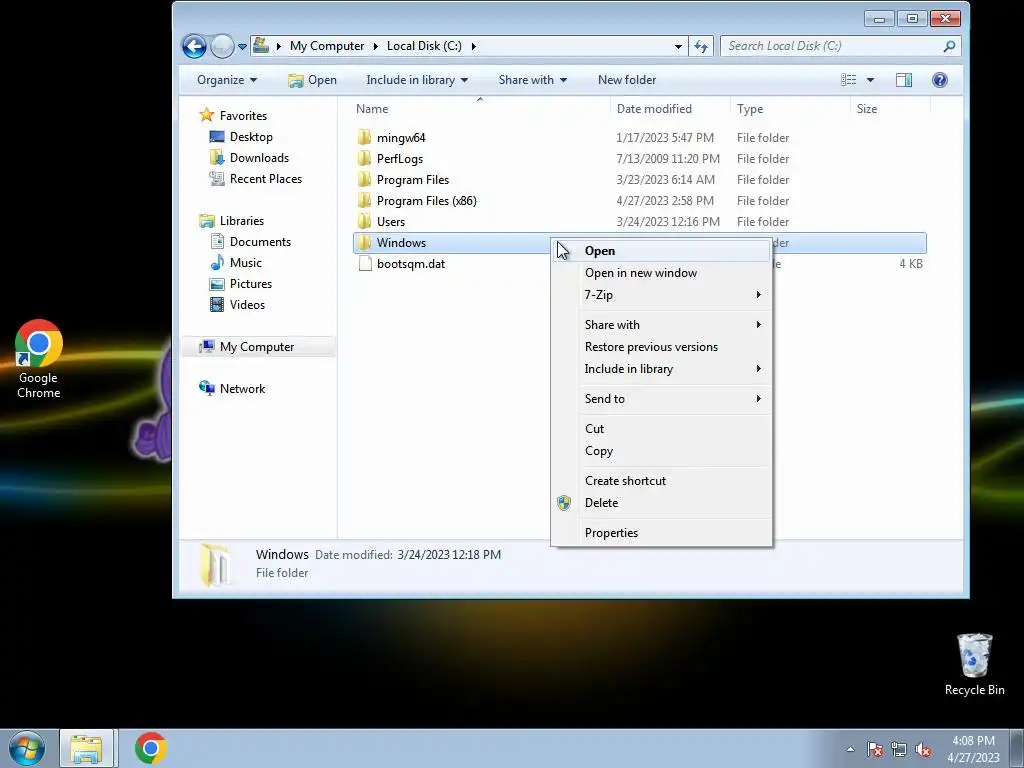Select the mingw64 folder icon

point(364,137)
